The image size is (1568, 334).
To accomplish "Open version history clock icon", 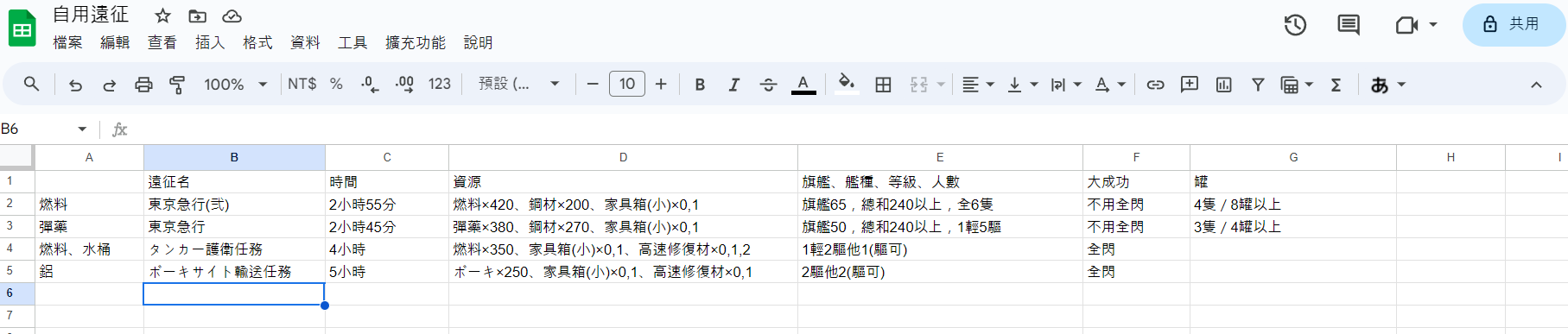I will [1295, 25].
